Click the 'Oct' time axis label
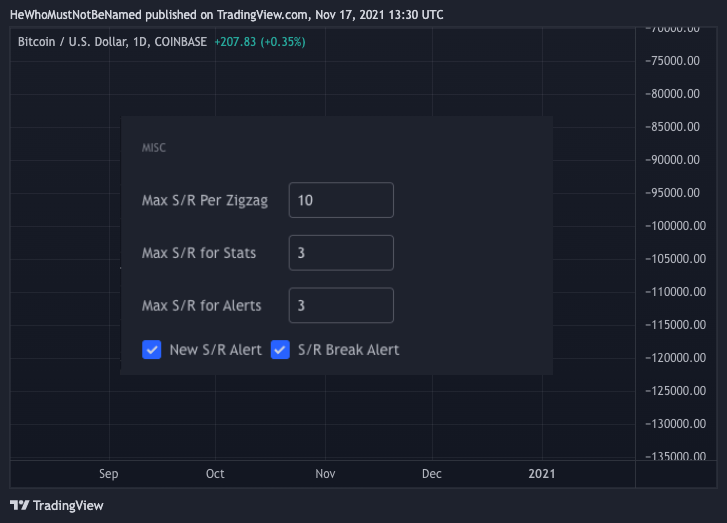The image size is (727, 523). (215, 474)
